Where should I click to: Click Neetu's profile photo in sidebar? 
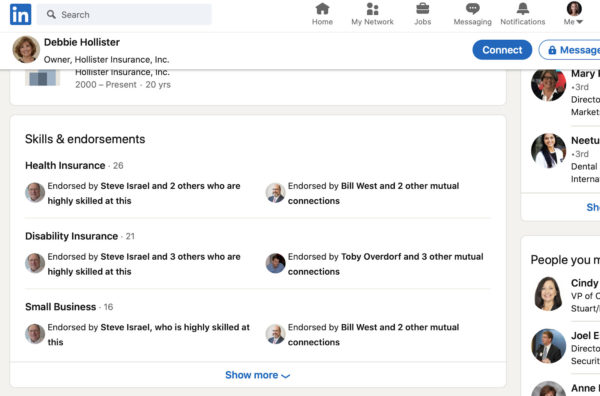pyautogui.click(x=548, y=150)
